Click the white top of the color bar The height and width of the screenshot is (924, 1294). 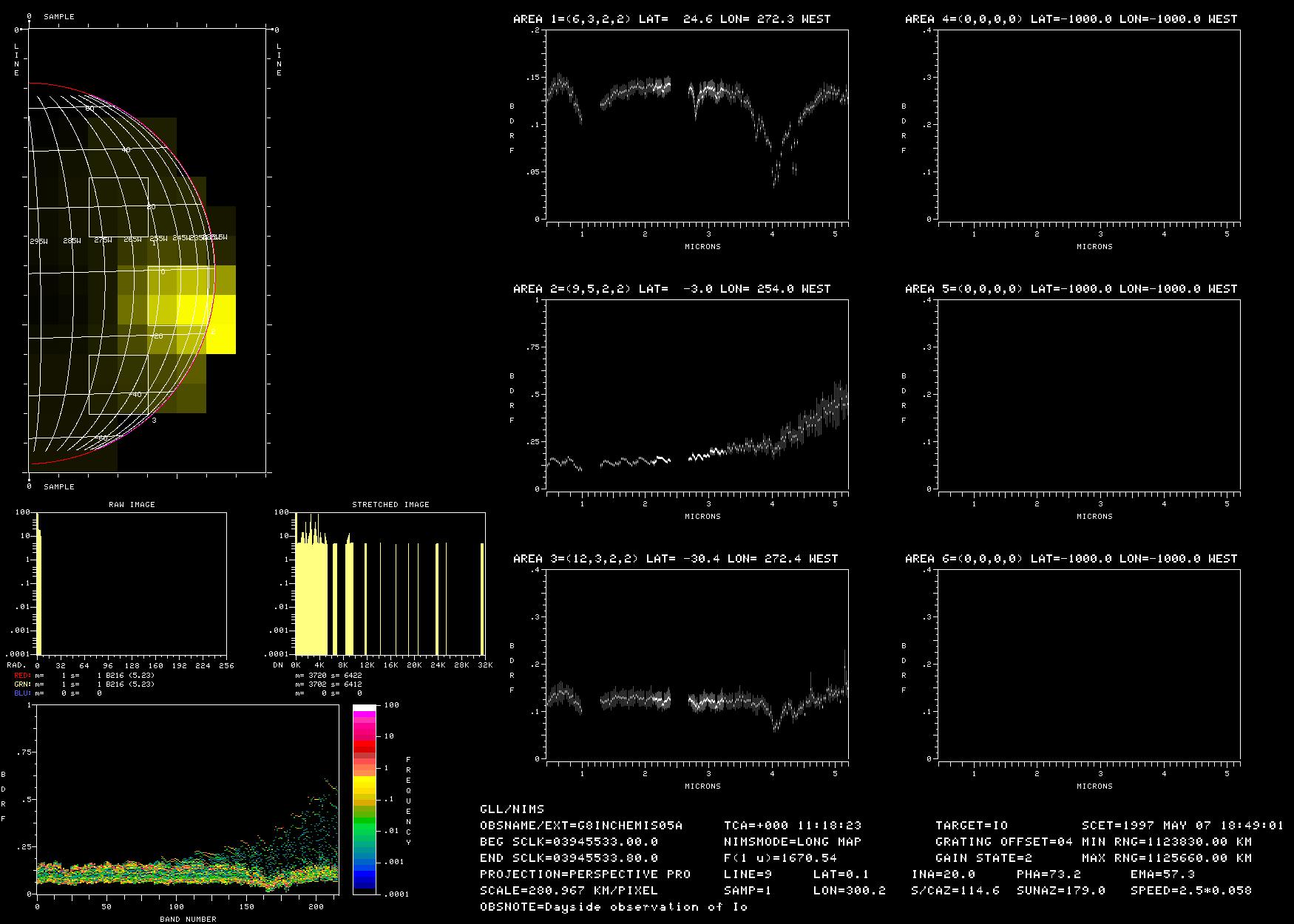coord(364,708)
